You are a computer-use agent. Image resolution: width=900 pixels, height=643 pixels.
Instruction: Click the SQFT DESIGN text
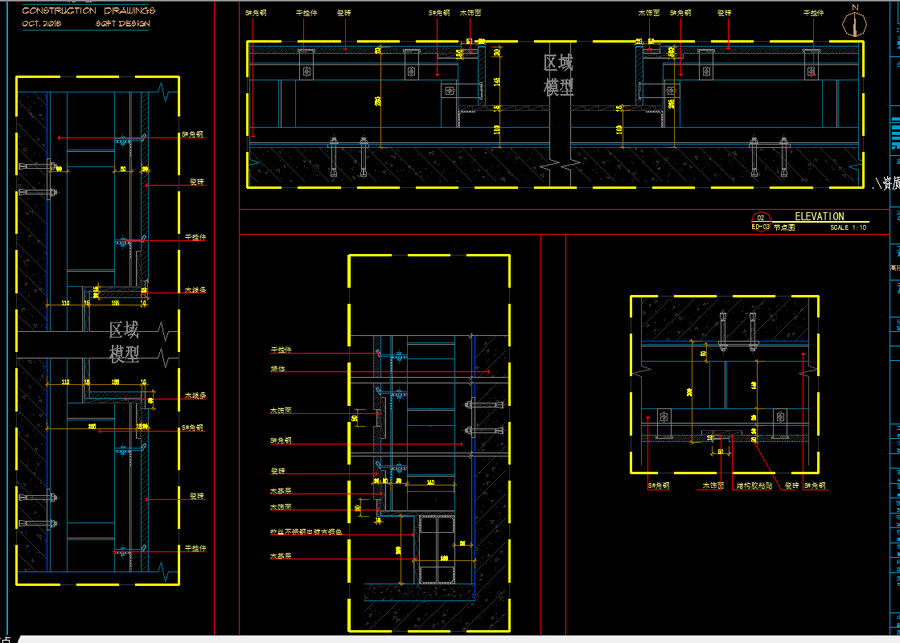click(123, 24)
